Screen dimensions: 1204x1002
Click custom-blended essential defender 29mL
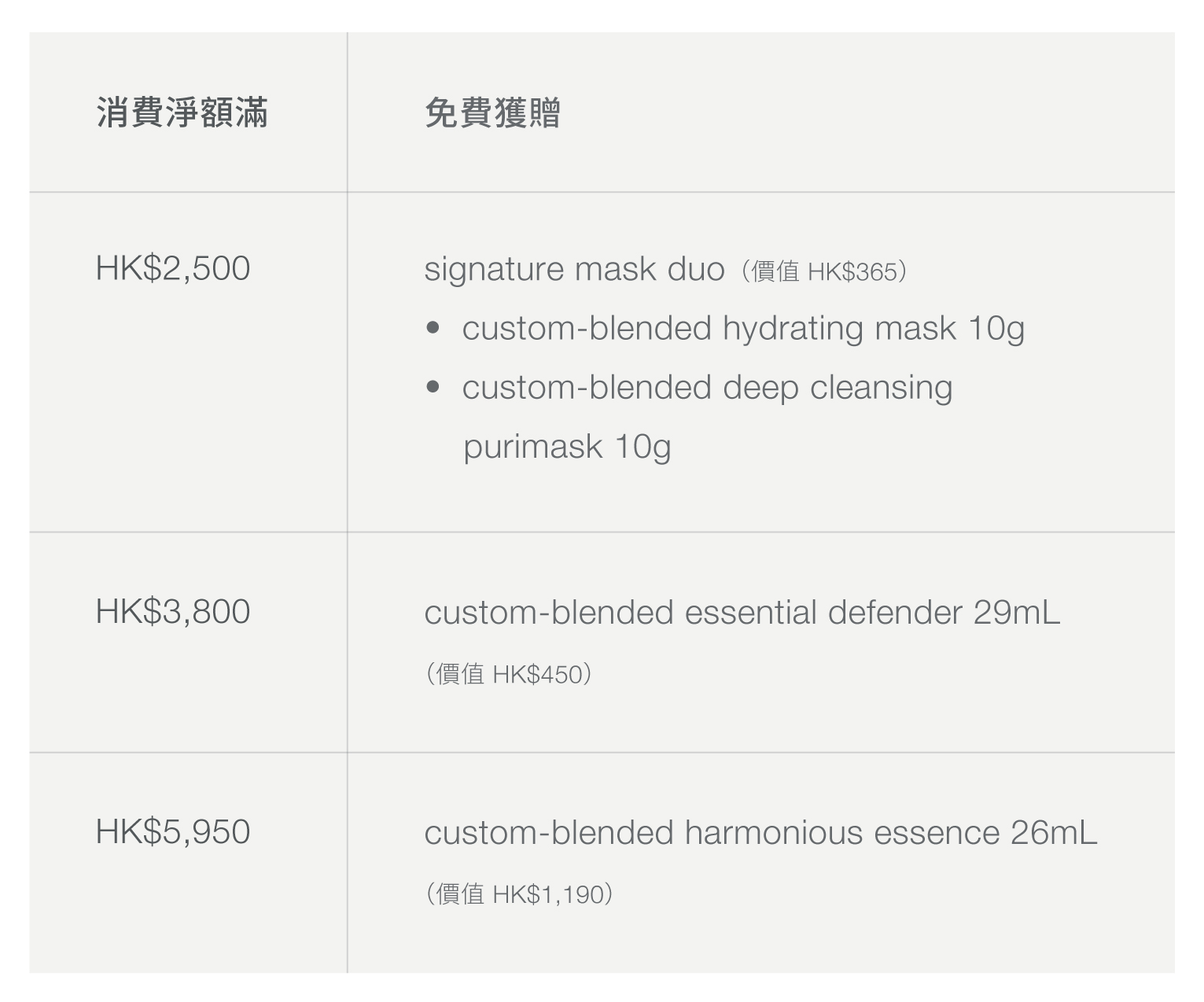click(742, 612)
